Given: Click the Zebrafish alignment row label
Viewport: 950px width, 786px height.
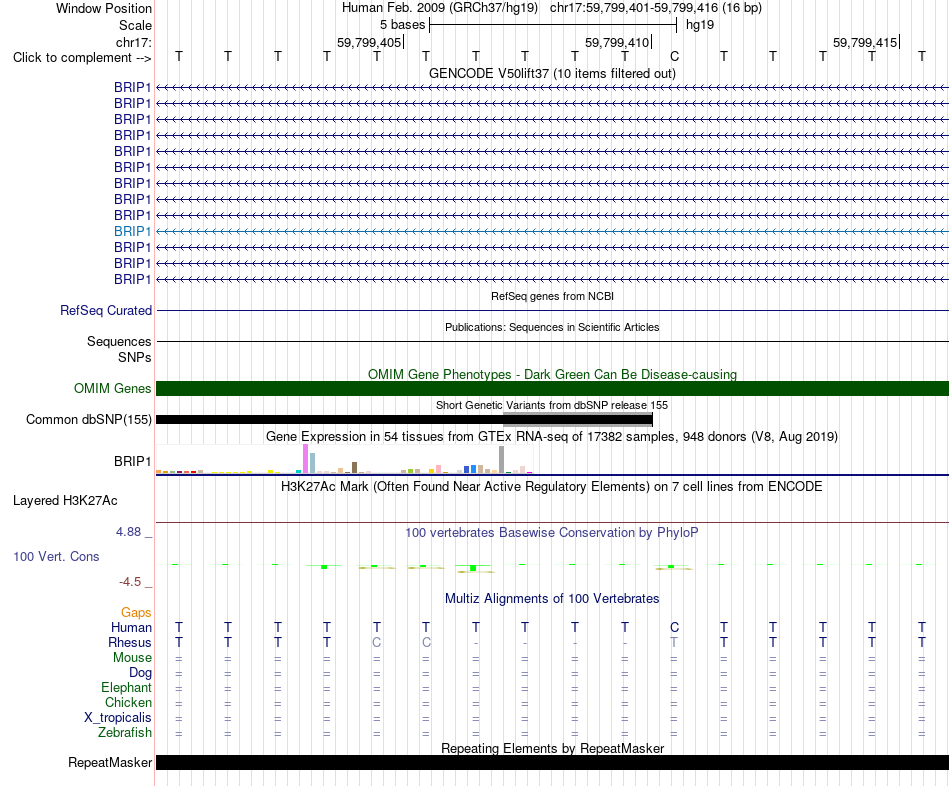Looking at the screenshot, I should tap(125, 732).
